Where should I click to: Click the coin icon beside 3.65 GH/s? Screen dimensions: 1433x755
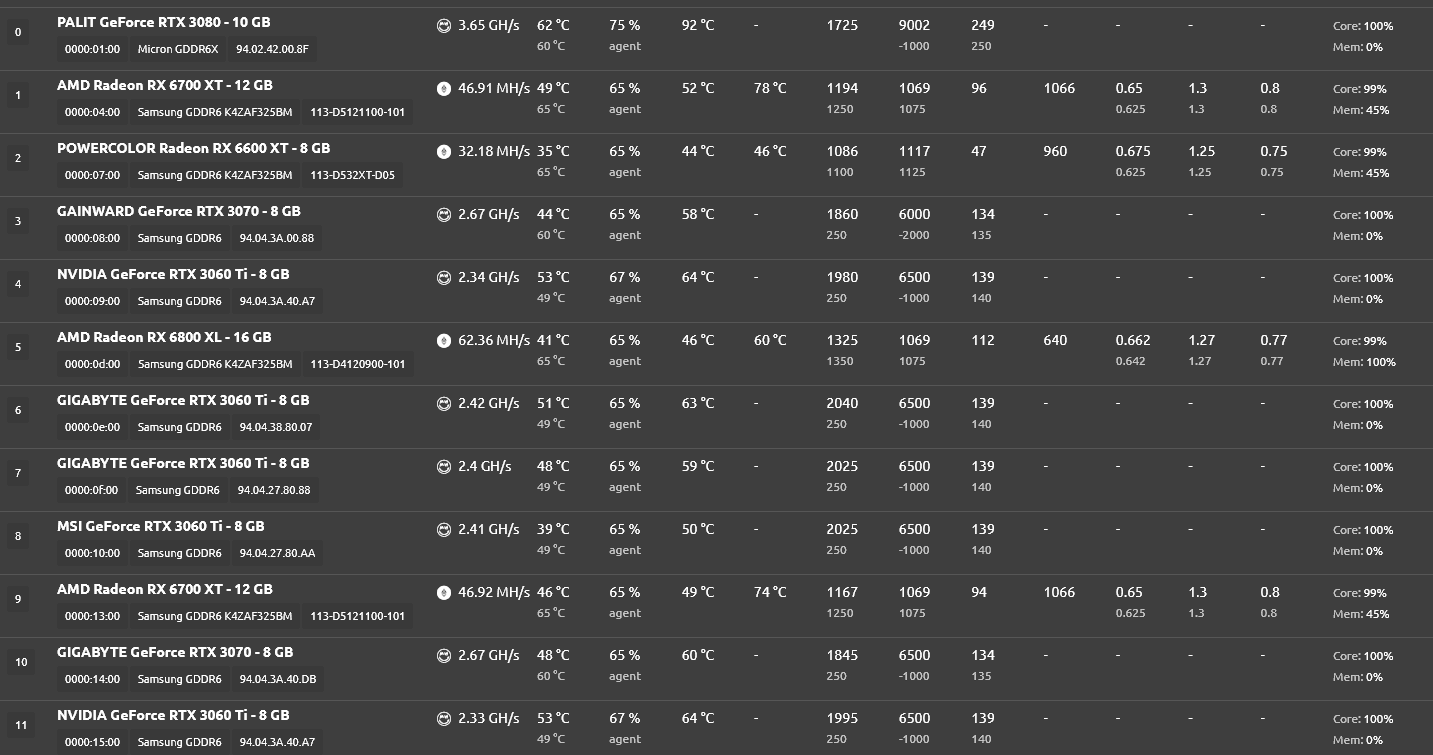coord(444,26)
